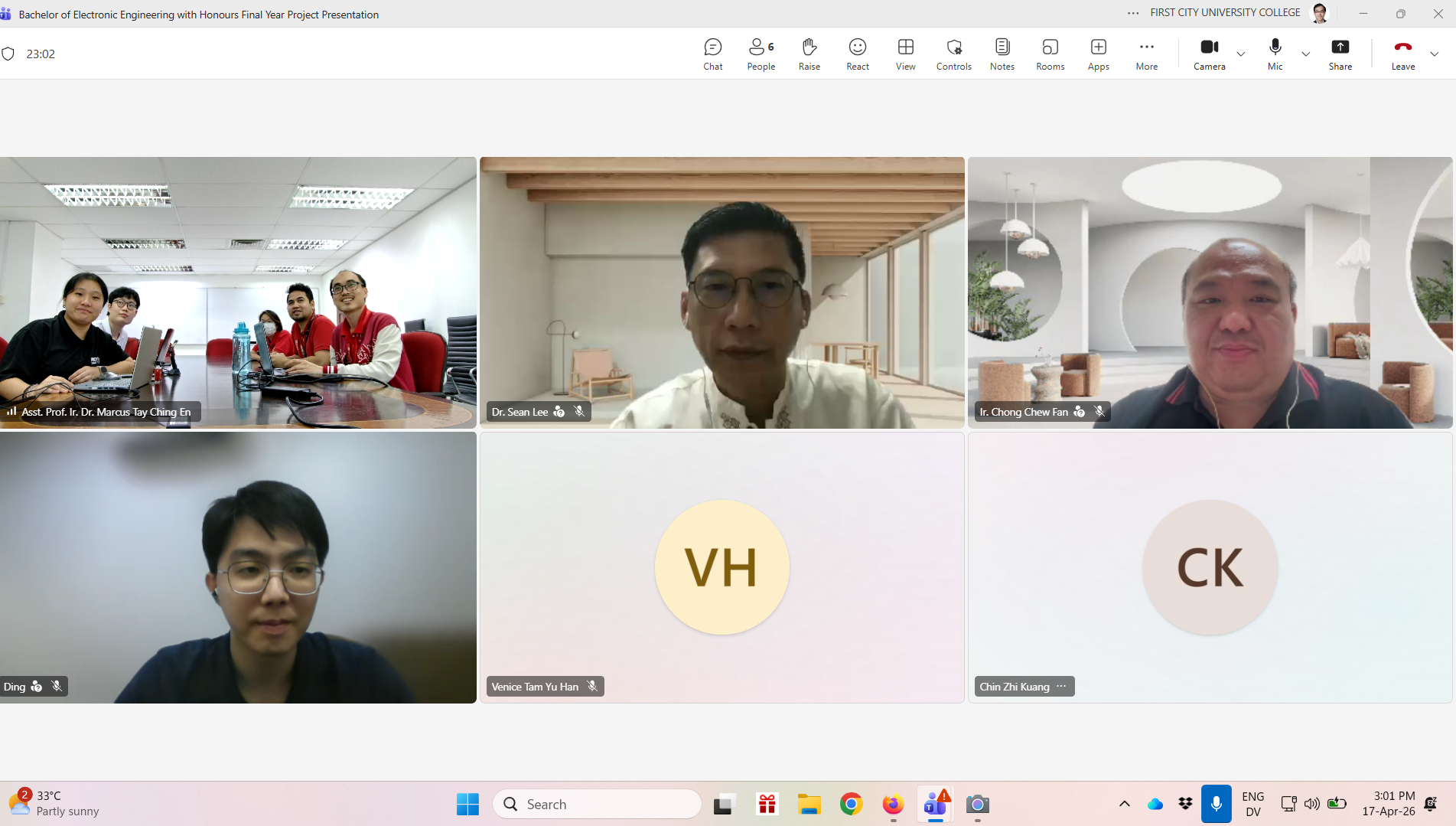1456x826 pixels.
Task: Open more options for Chin Zhi Kuang
Action: coord(1061,687)
